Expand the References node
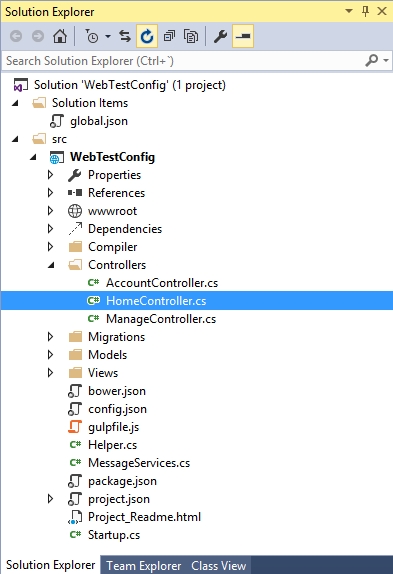The image size is (393, 574). pyautogui.click(x=50, y=193)
